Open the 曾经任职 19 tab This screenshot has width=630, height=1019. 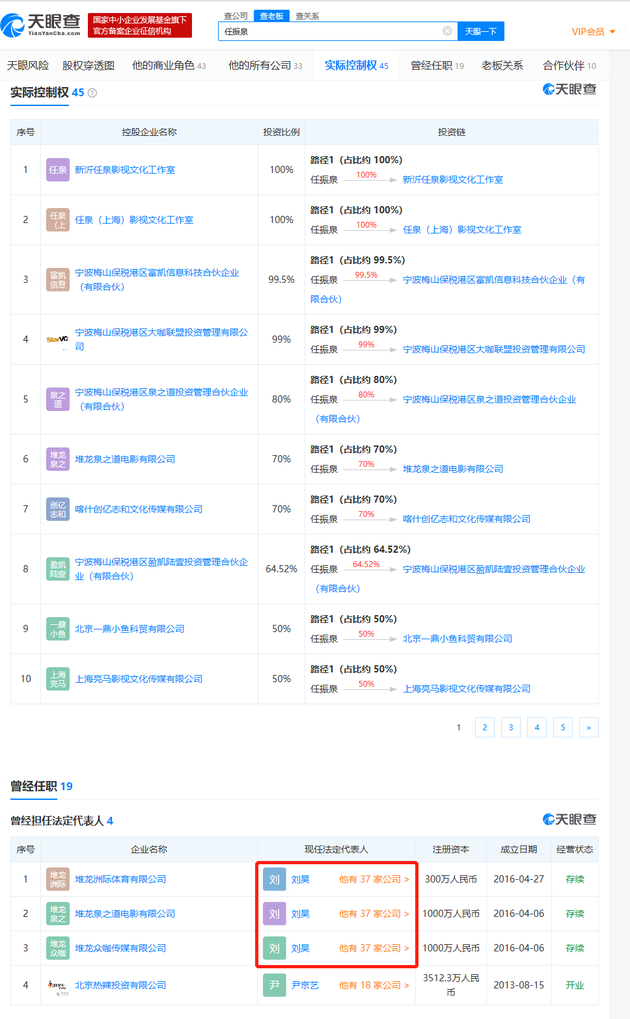click(437, 66)
